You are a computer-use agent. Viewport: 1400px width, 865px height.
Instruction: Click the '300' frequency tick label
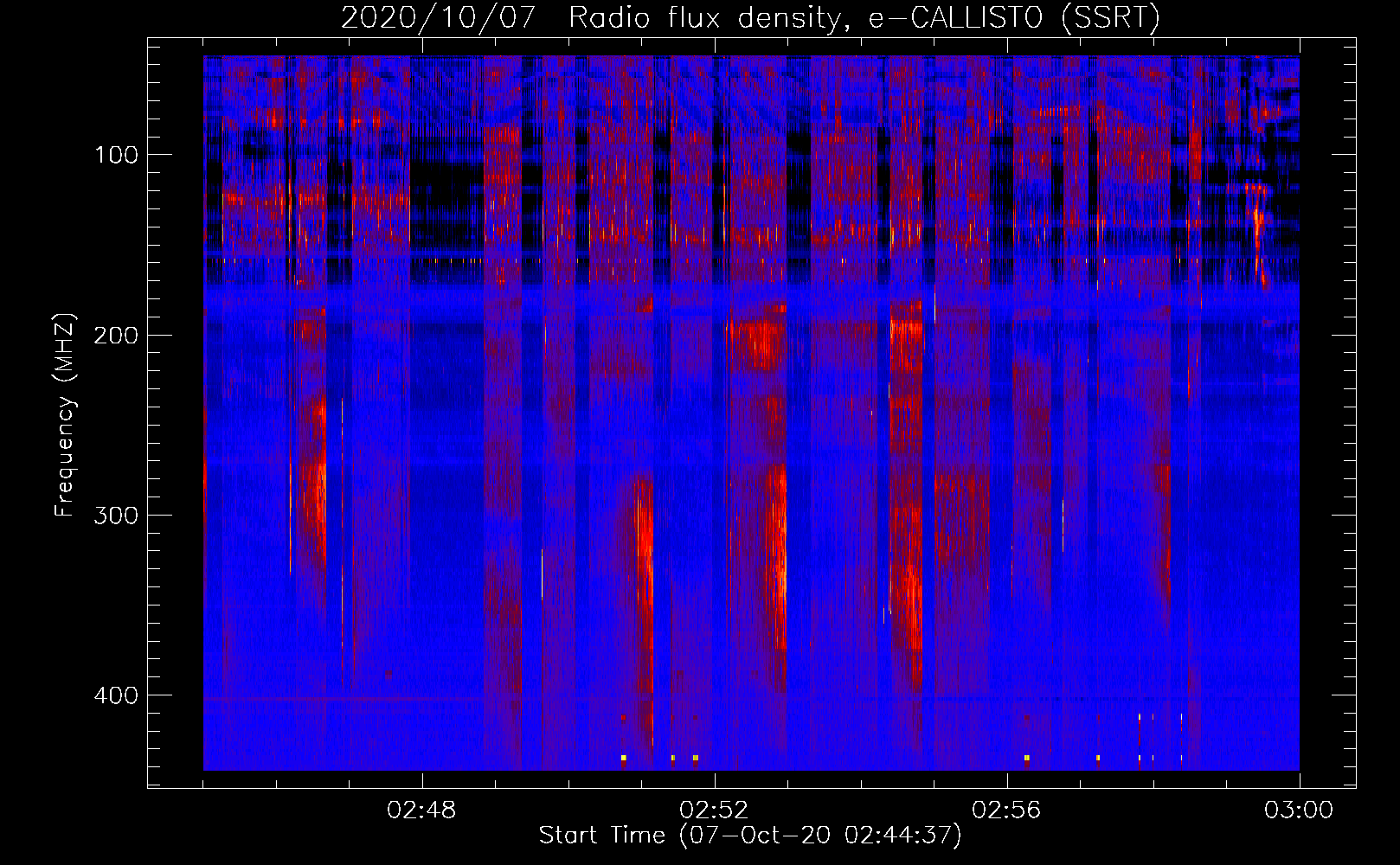point(116,515)
